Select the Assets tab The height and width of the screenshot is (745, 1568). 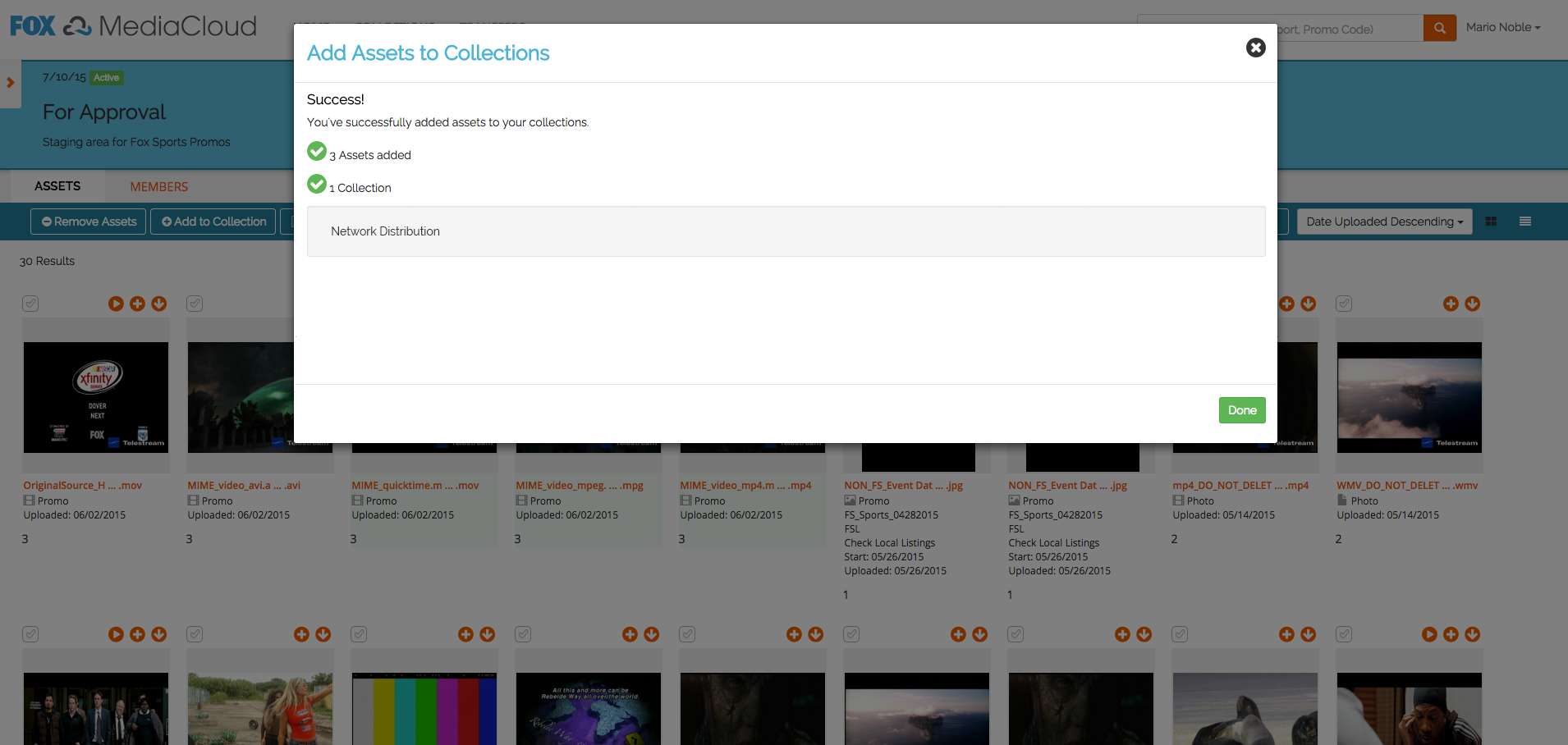point(57,186)
